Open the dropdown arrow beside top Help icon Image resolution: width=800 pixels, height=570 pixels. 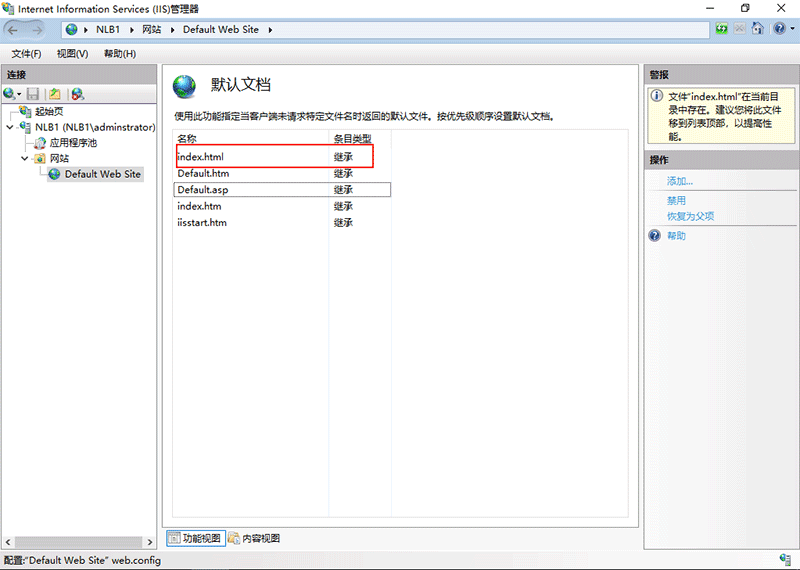[792, 29]
